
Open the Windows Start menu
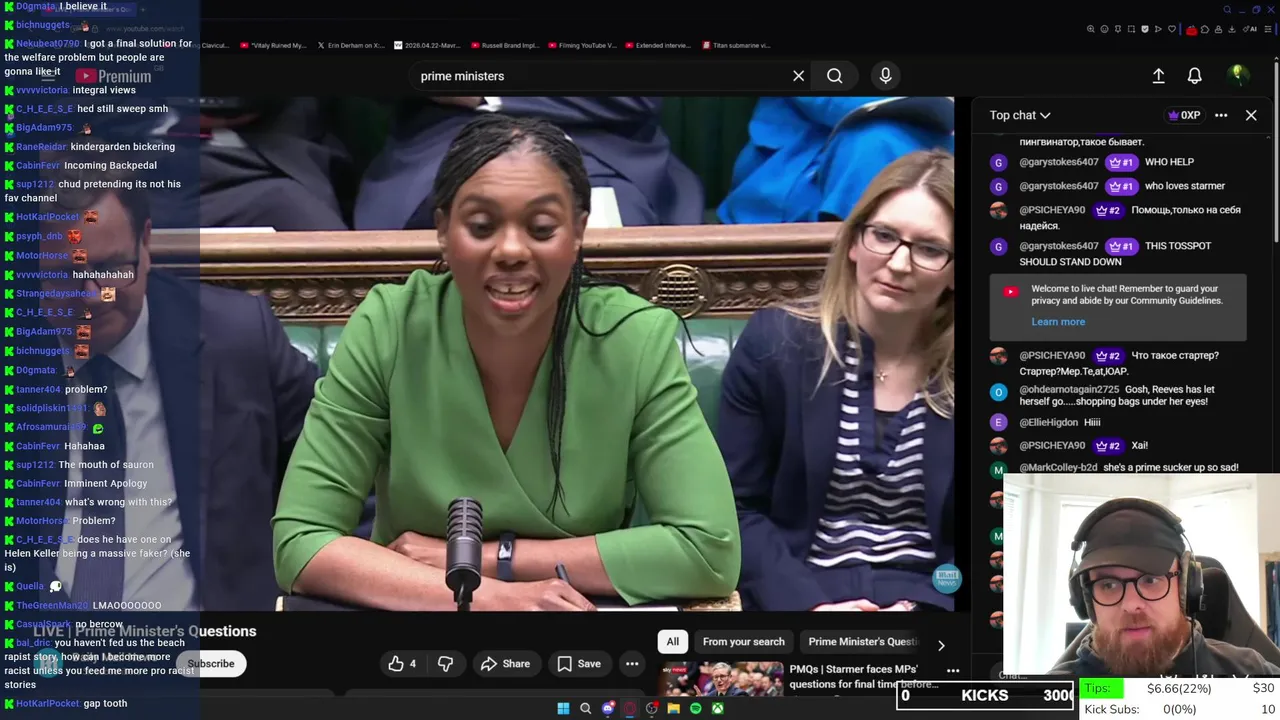pyautogui.click(x=563, y=709)
